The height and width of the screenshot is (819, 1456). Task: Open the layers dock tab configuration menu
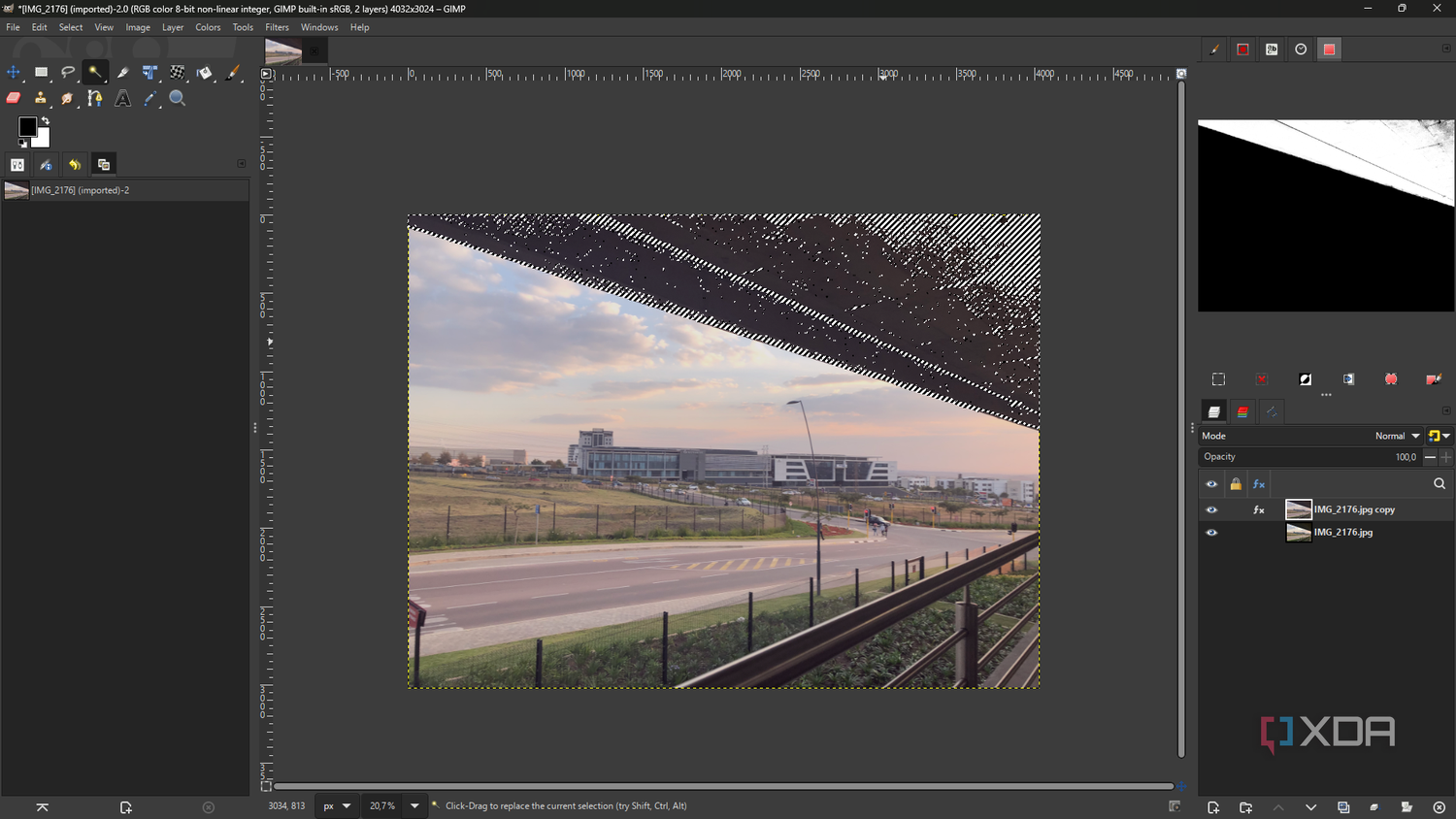click(x=1445, y=411)
